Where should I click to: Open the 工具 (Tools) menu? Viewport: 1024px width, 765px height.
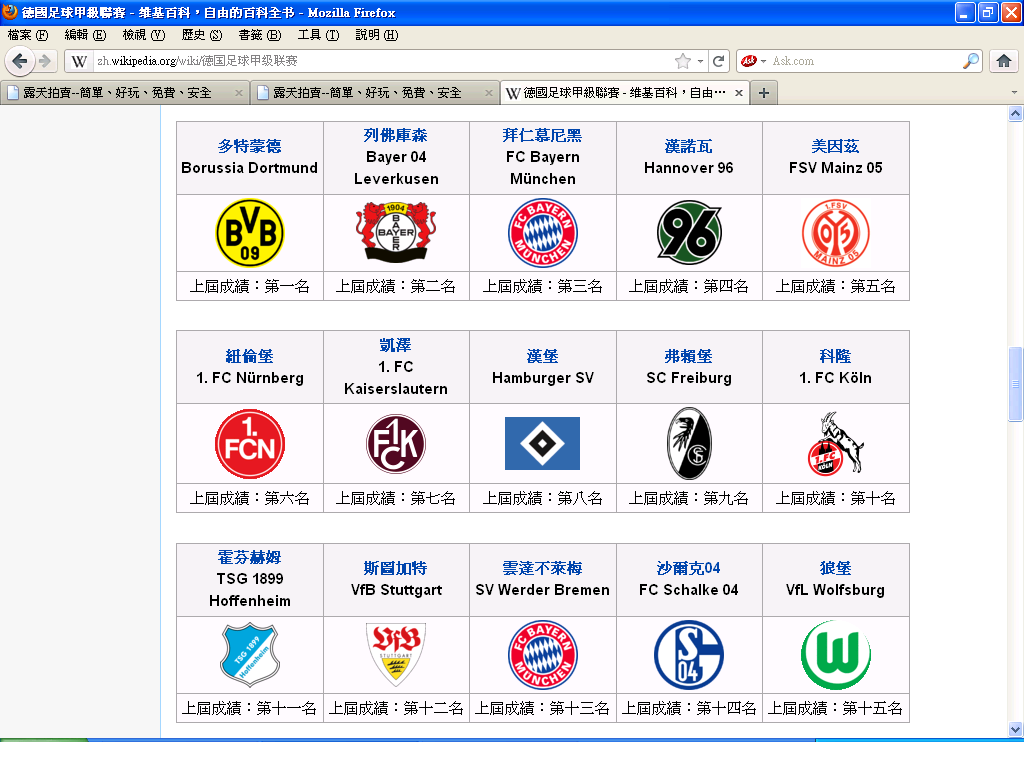tap(318, 35)
